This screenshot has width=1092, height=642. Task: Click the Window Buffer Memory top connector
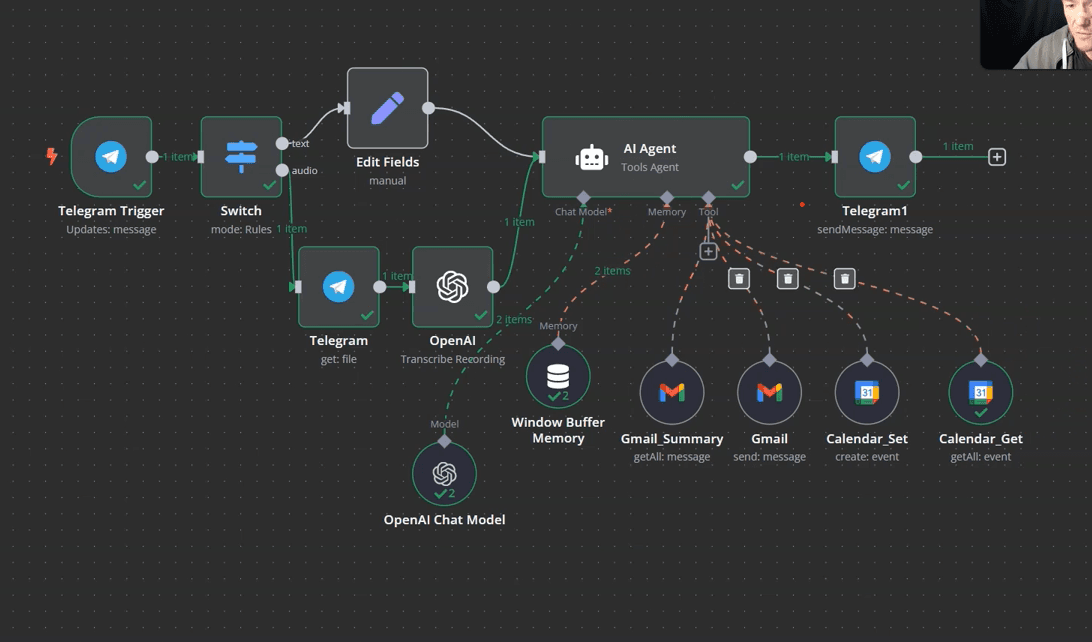(x=558, y=343)
